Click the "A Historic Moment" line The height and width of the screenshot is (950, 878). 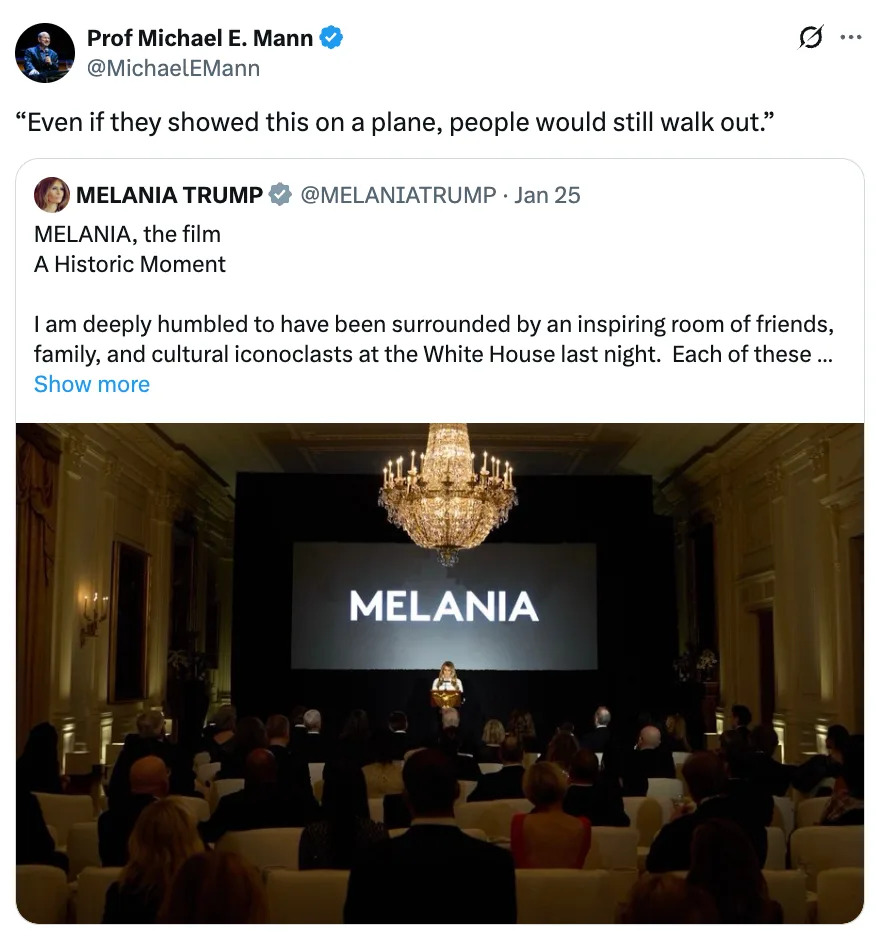[130, 264]
